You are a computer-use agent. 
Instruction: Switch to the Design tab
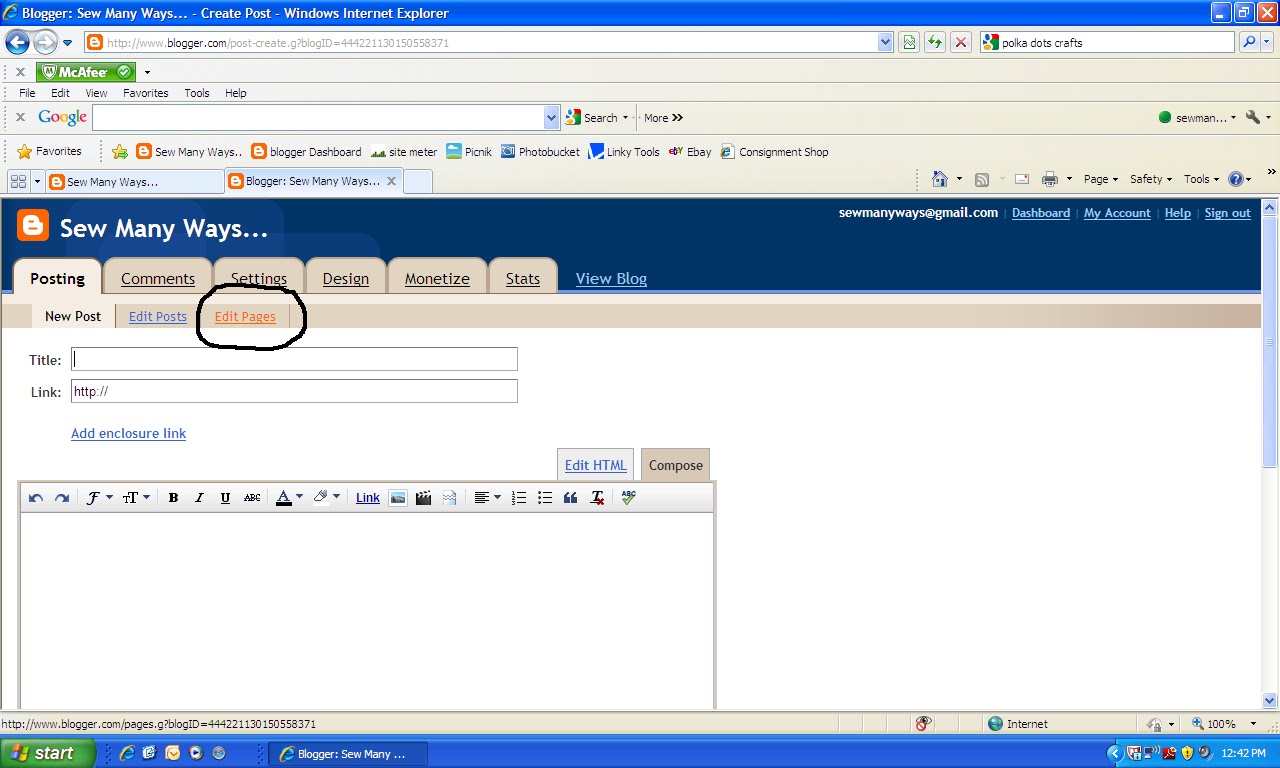[x=346, y=279]
